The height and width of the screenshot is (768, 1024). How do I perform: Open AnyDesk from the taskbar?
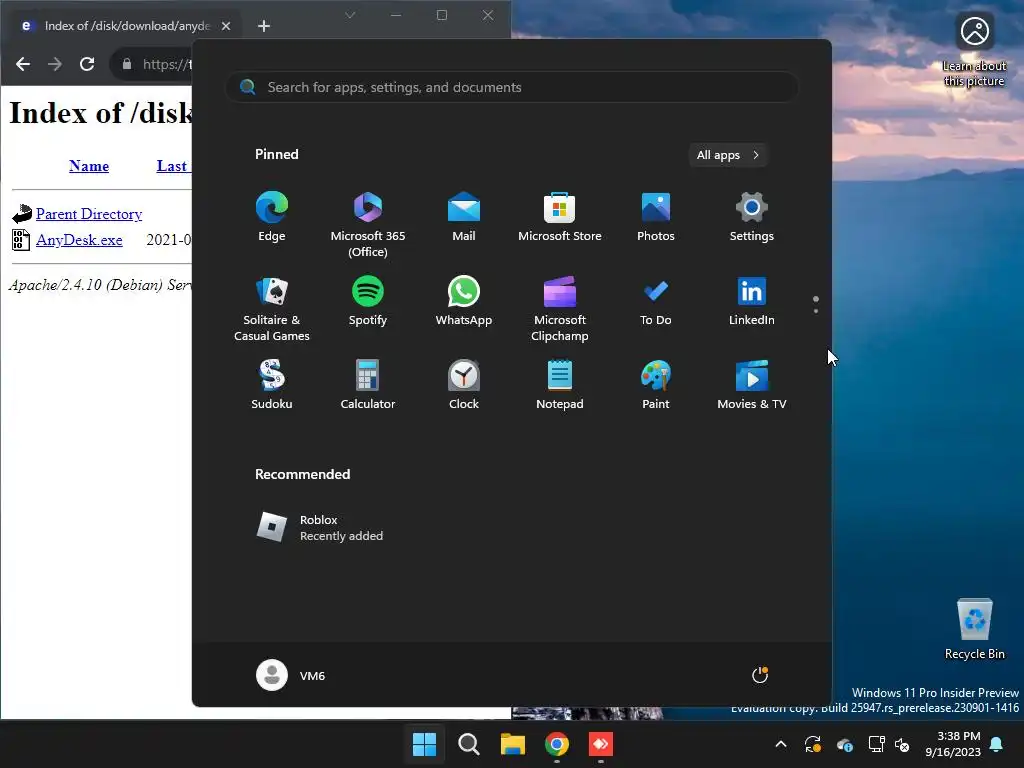(x=601, y=744)
